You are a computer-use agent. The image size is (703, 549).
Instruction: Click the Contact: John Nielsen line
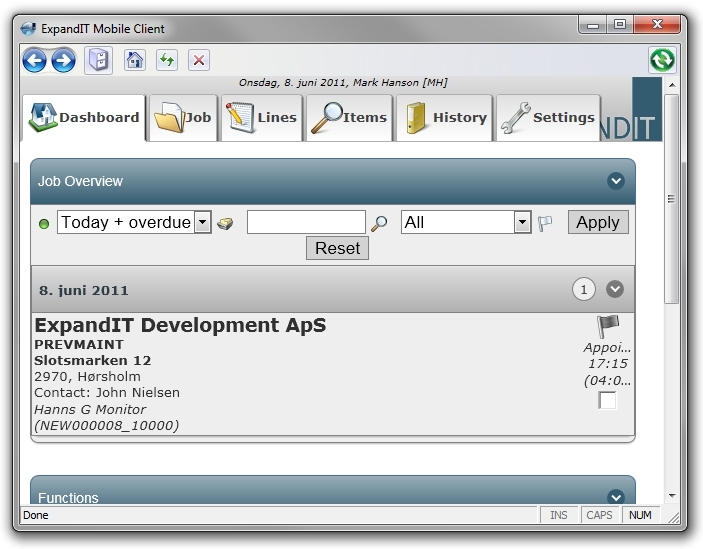pos(107,393)
